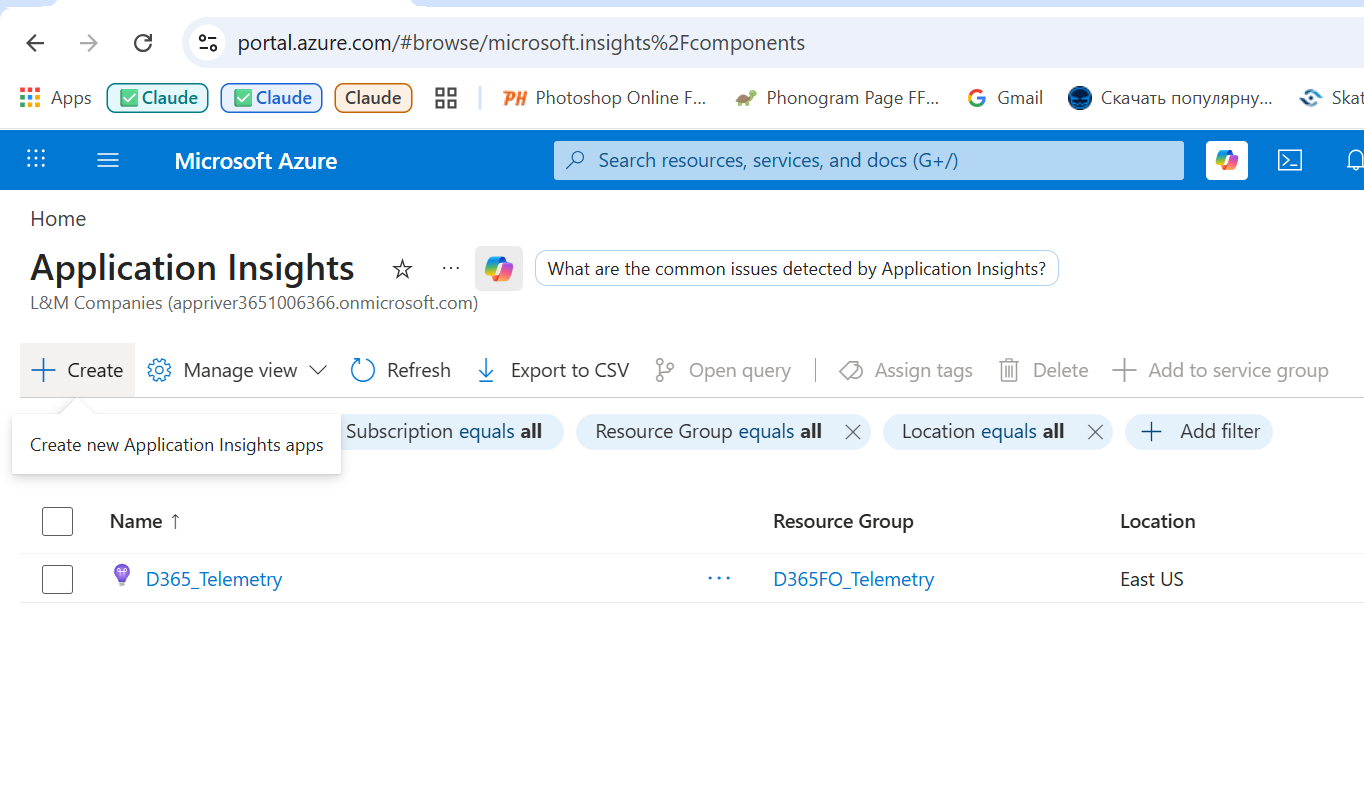
Task: Open the Azure portal waffle app launcher
Action: pyautogui.click(x=36, y=160)
